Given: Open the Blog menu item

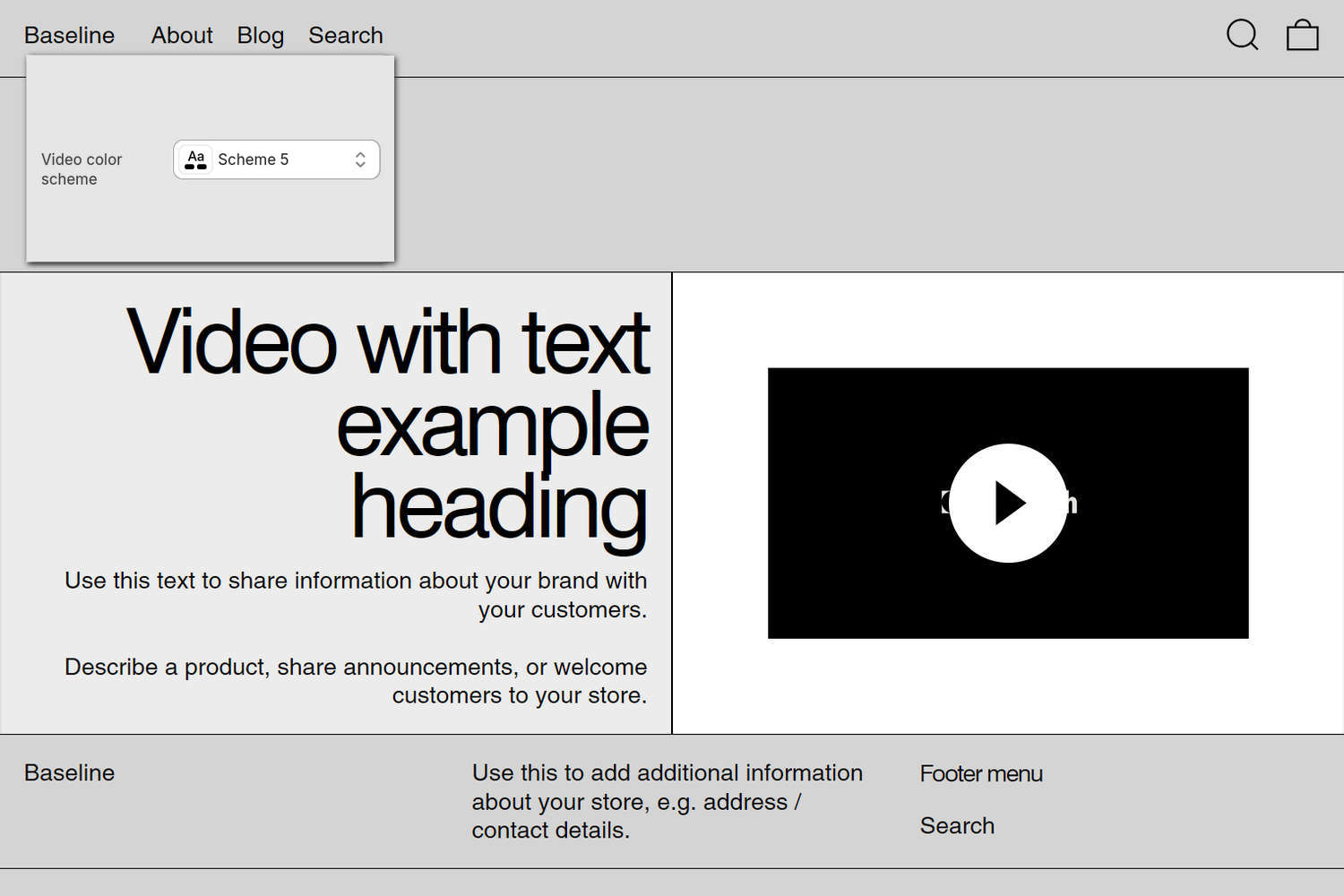Looking at the screenshot, I should (x=260, y=35).
